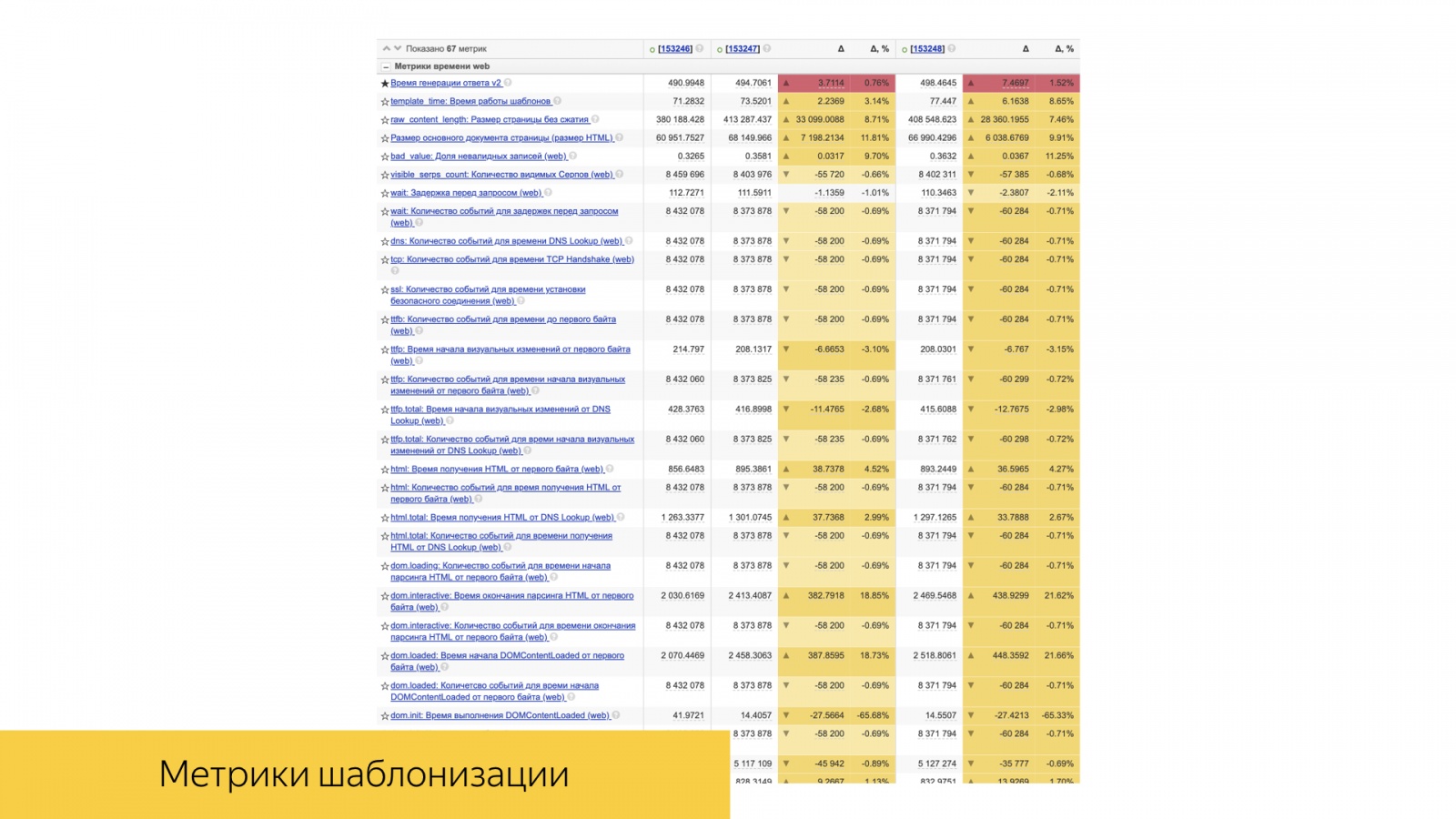Collapse the "Метрики времени web" group
The width and height of the screenshot is (1456, 819).
click(387, 66)
